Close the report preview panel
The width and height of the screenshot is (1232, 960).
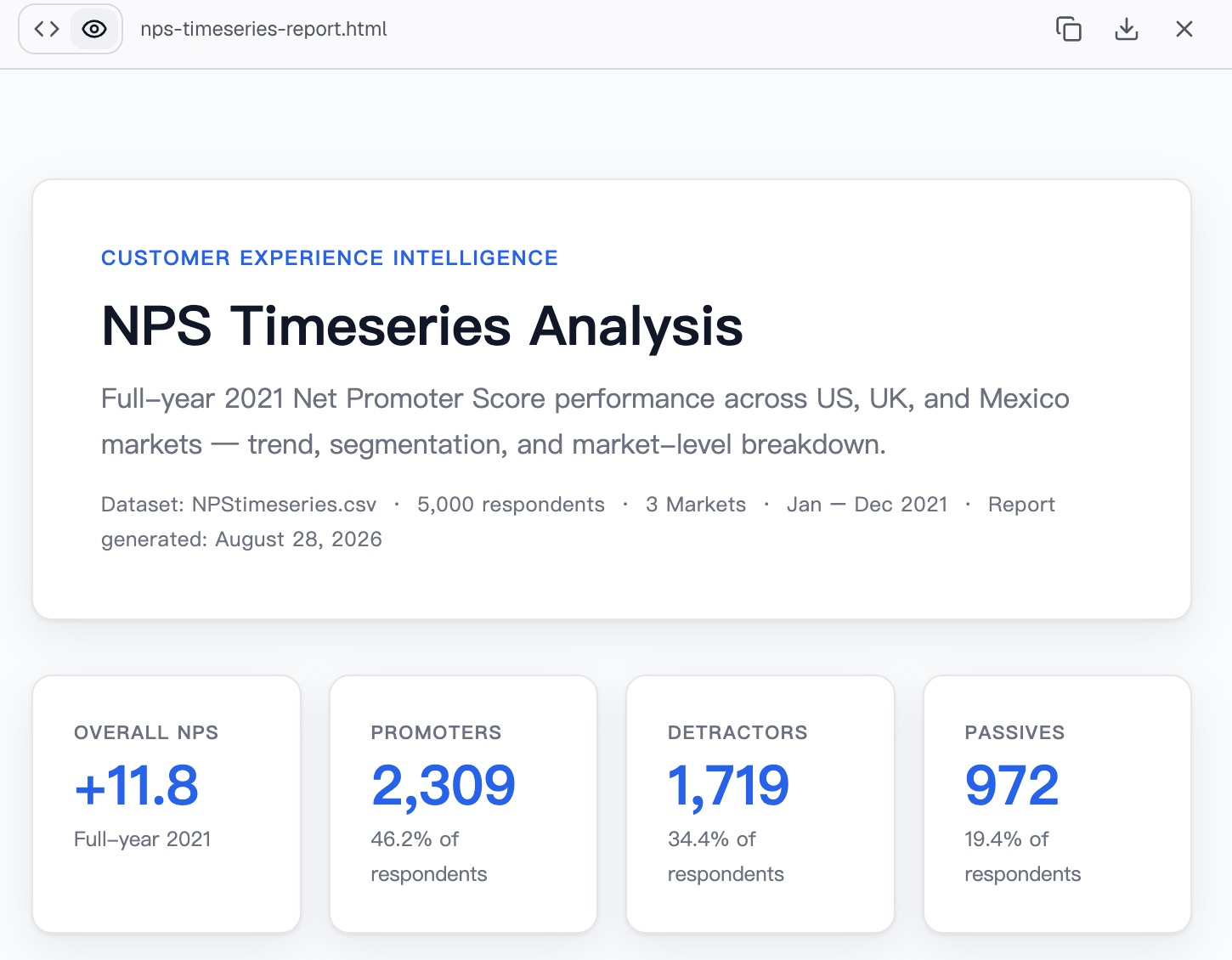pyautogui.click(x=1184, y=29)
